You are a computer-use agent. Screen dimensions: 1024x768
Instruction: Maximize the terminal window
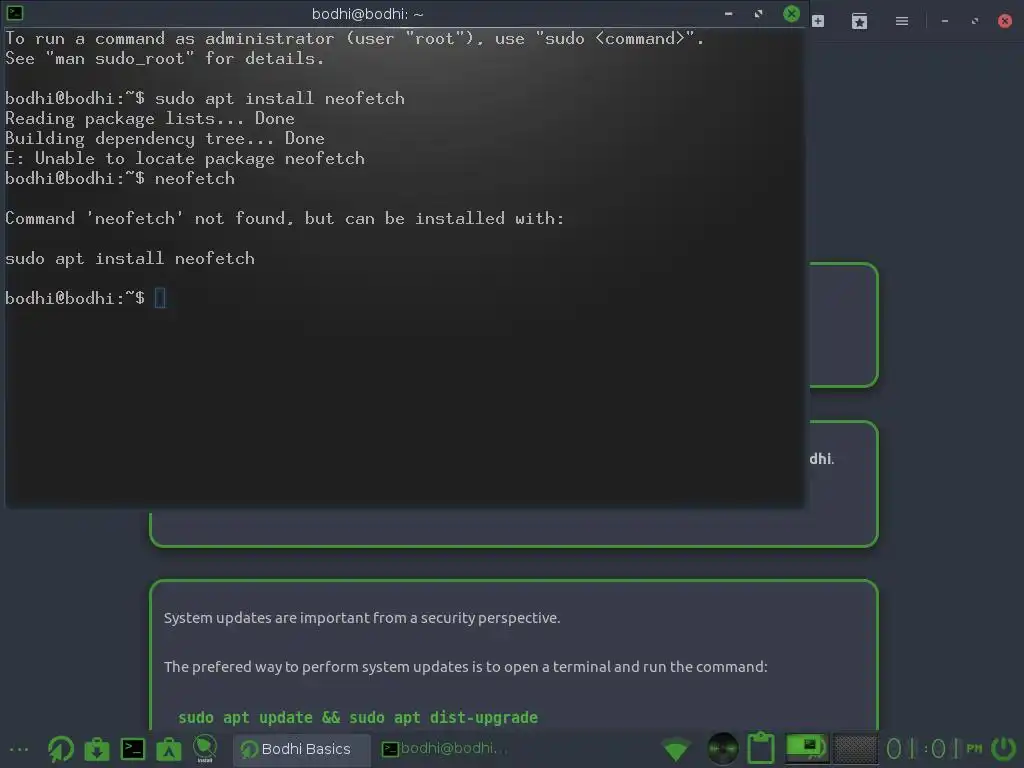click(x=758, y=14)
